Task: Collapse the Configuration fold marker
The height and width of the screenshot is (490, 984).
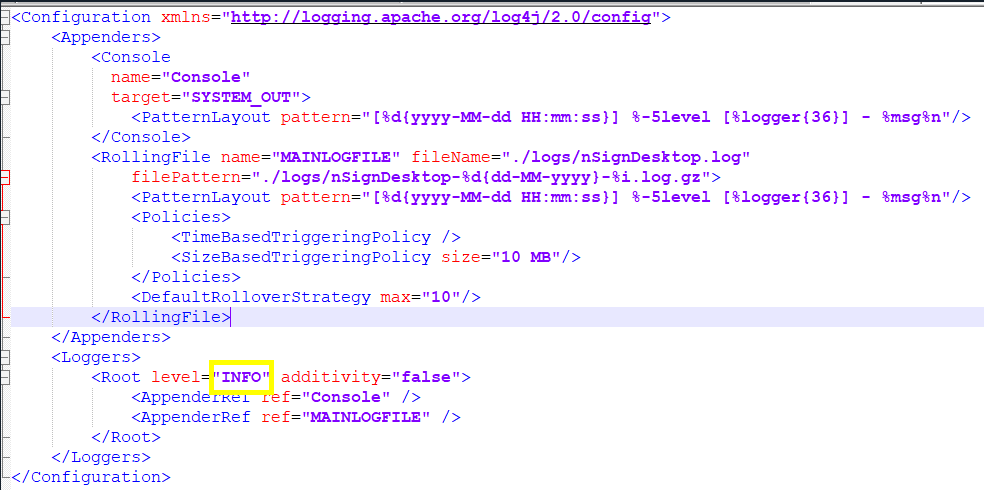Action: (x=5, y=17)
